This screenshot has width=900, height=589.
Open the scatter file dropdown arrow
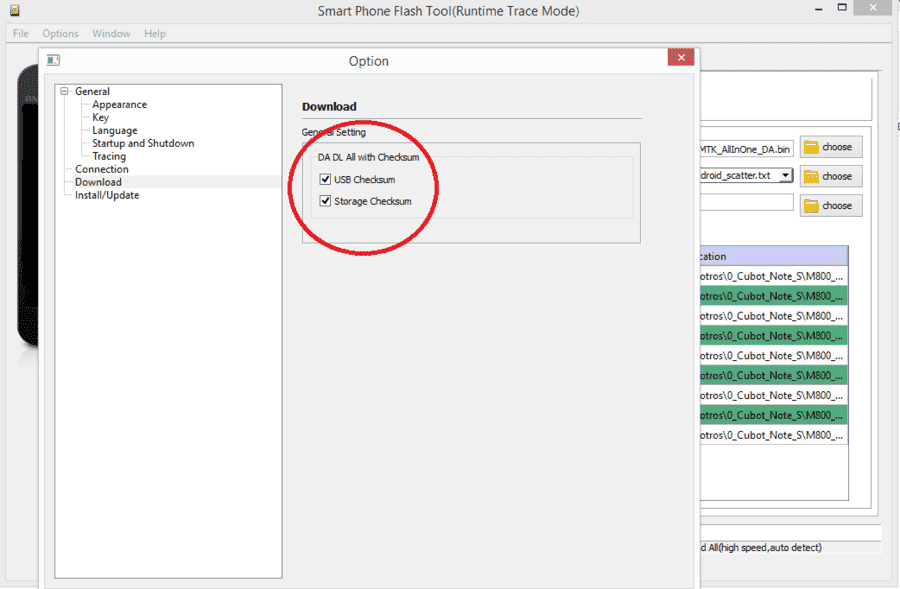[x=785, y=176]
